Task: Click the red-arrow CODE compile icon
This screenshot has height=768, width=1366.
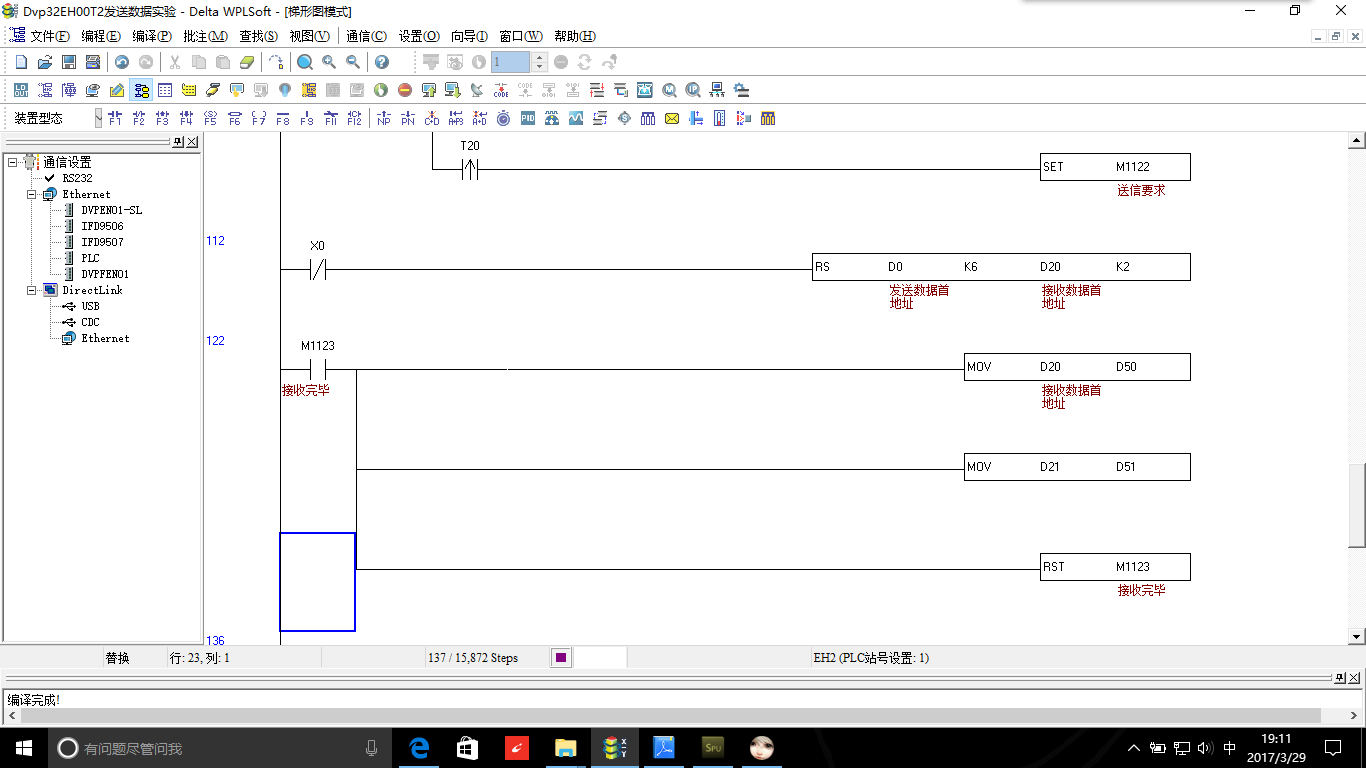Action: tap(500, 90)
